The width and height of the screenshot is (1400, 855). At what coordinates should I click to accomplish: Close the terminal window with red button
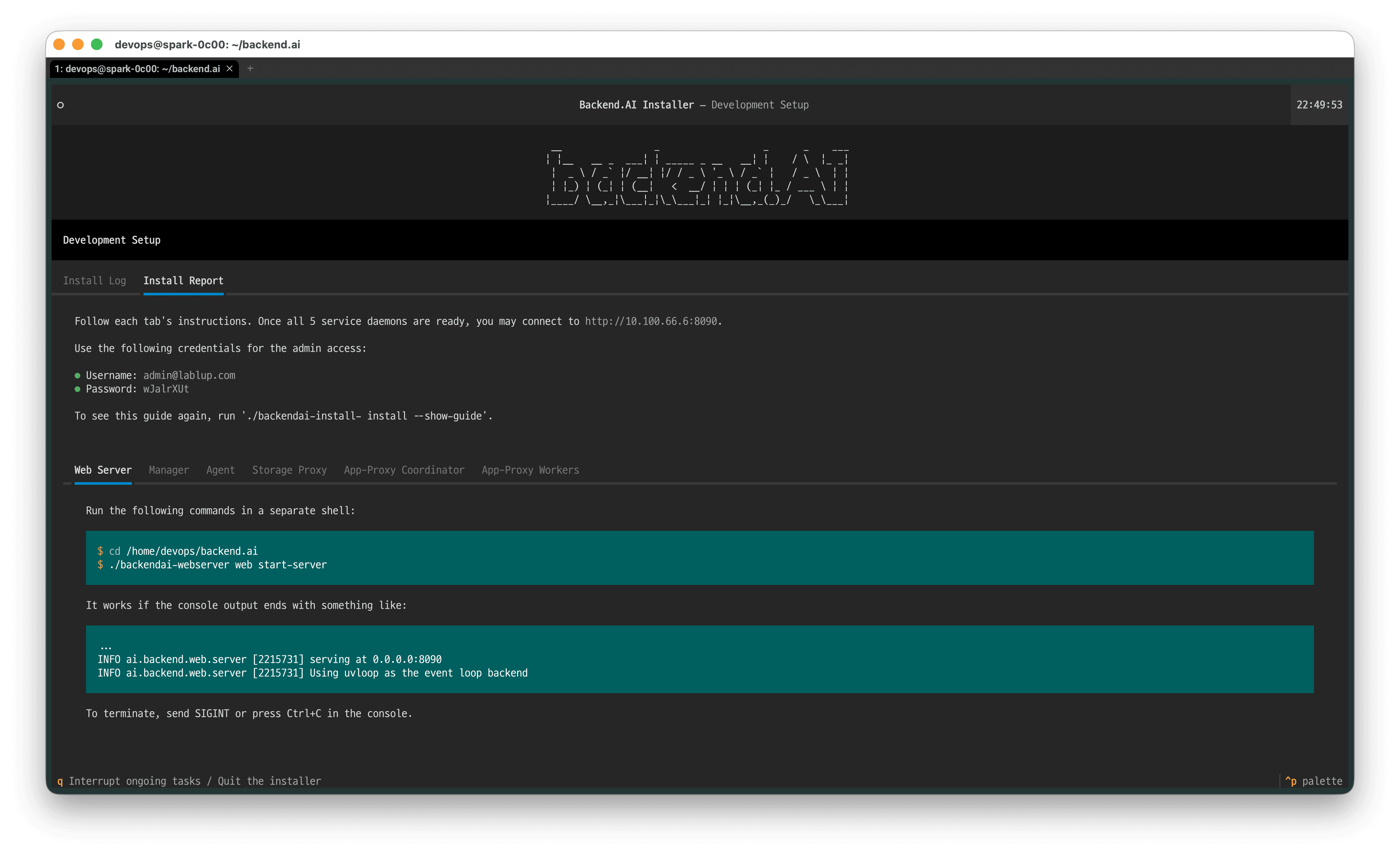pos(59,44)
